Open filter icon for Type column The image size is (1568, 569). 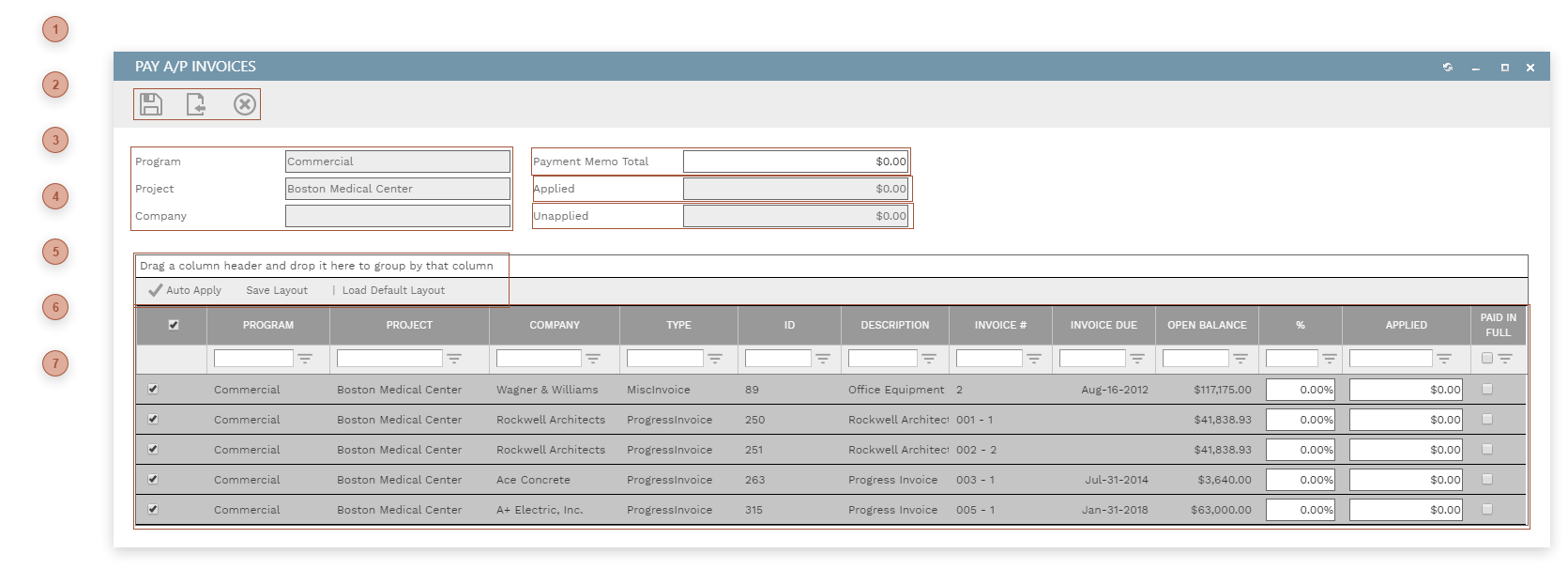(715, 359)
